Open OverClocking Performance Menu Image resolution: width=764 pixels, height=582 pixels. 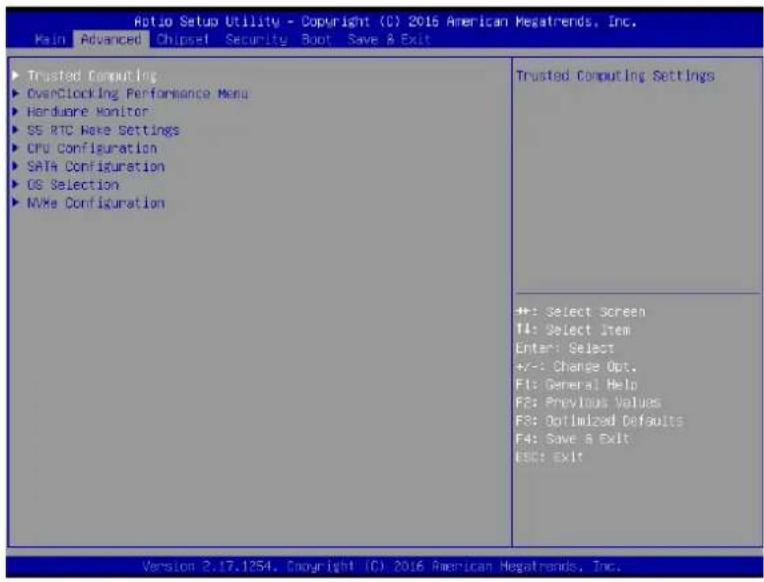[x=137, y=94]
